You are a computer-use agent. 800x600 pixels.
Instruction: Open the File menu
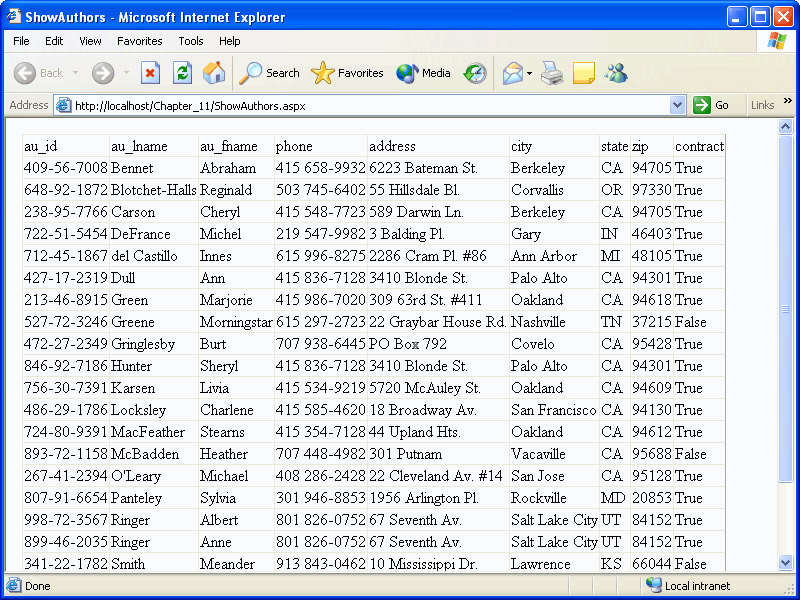[x=21, y=41]
